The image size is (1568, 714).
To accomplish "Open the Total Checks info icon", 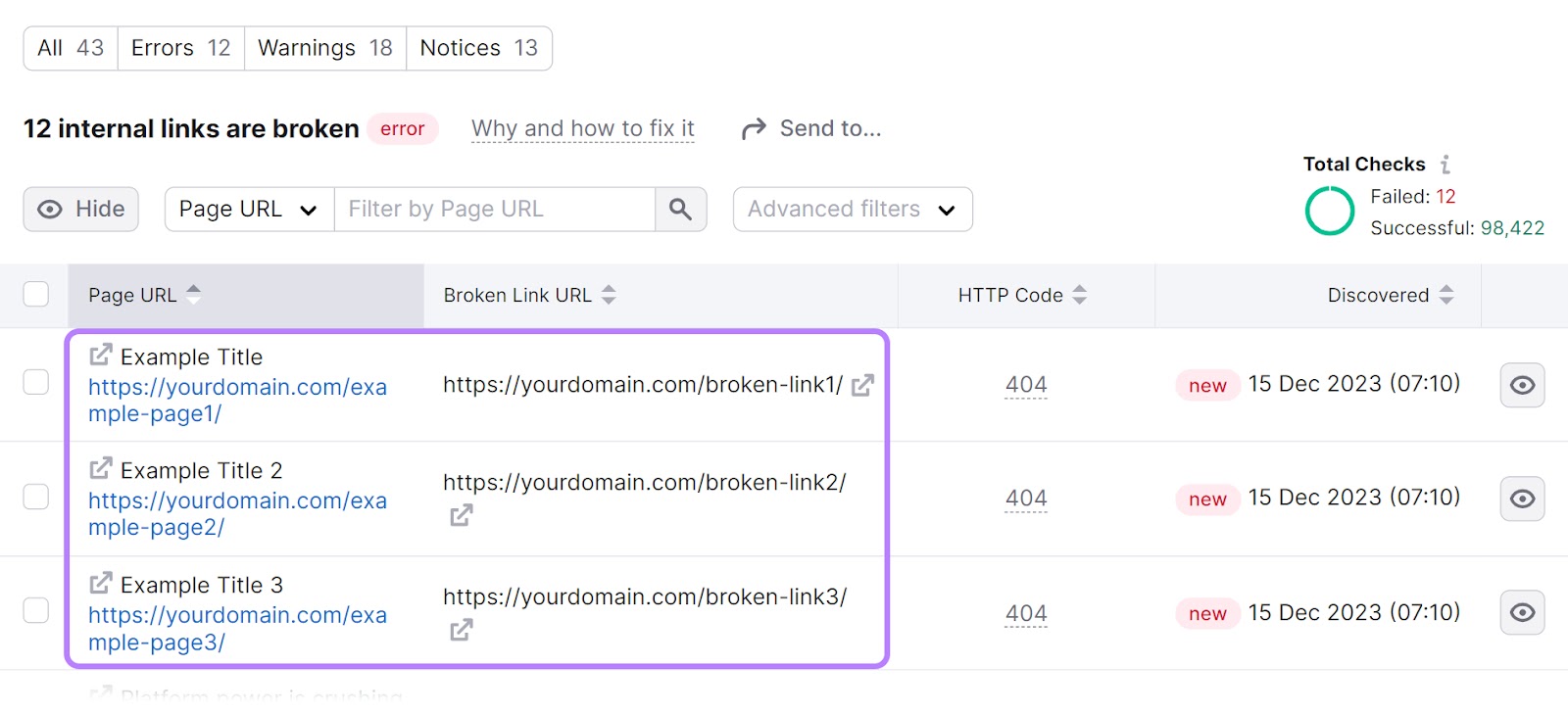I will [1446, 164].
